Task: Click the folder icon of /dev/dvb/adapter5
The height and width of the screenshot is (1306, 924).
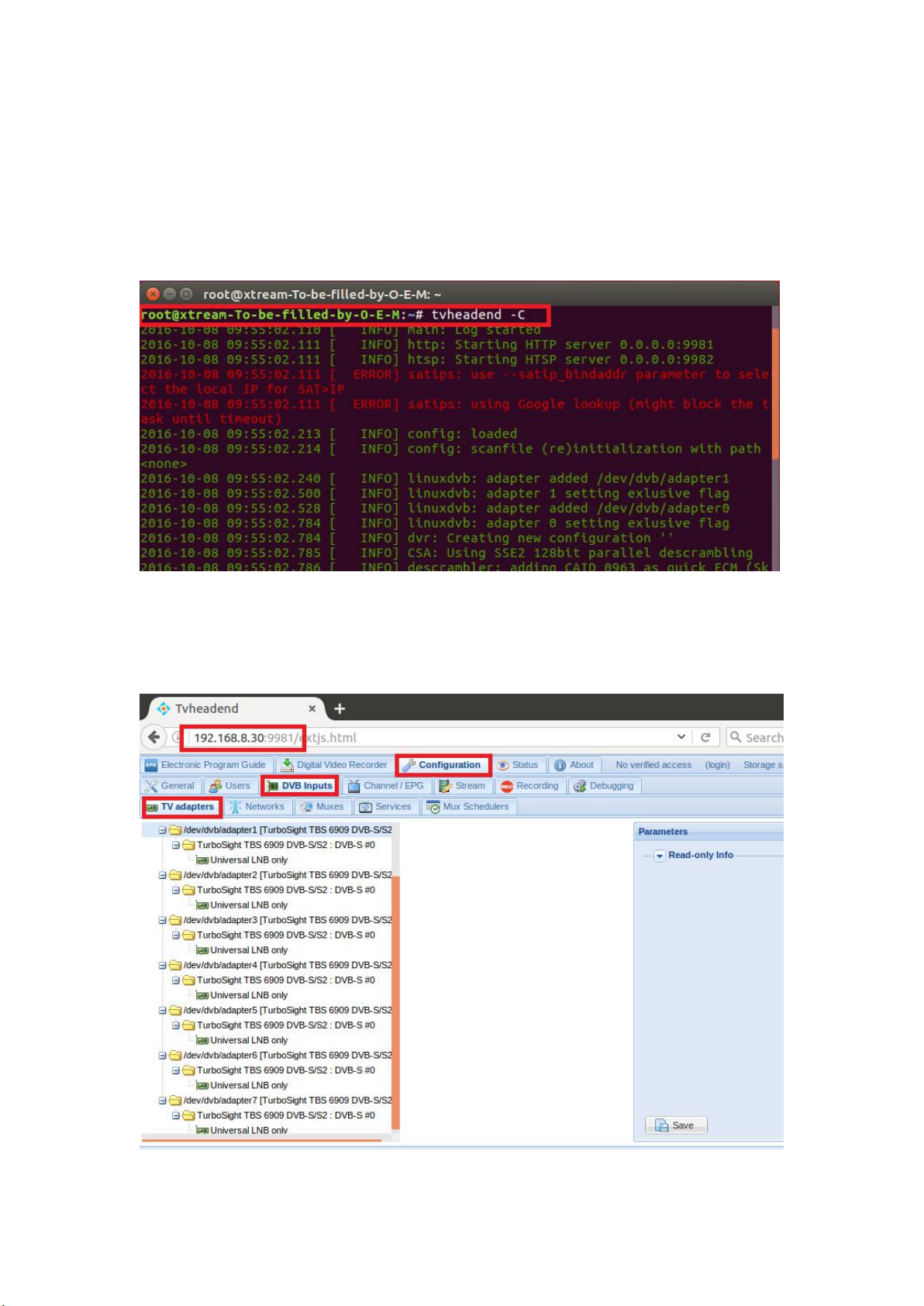Action: [175, 1011]
